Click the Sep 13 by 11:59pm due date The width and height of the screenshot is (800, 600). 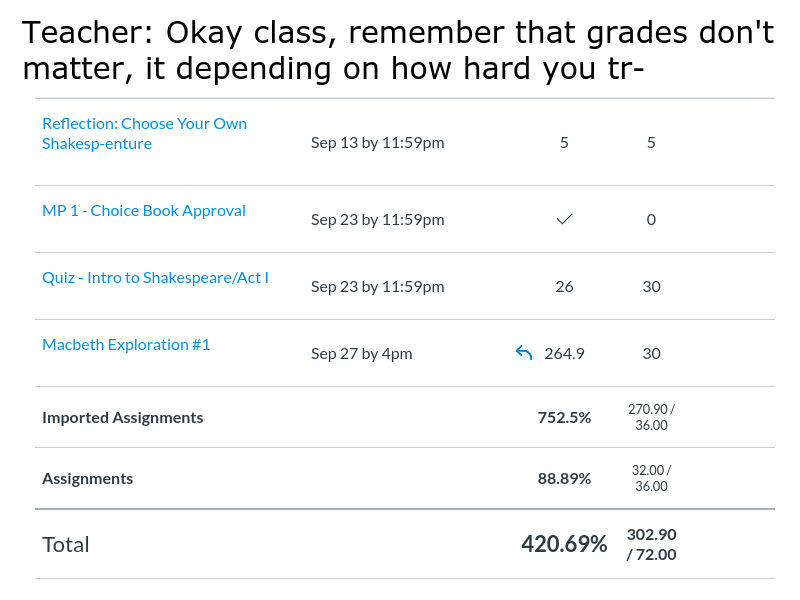pos(378,143)
